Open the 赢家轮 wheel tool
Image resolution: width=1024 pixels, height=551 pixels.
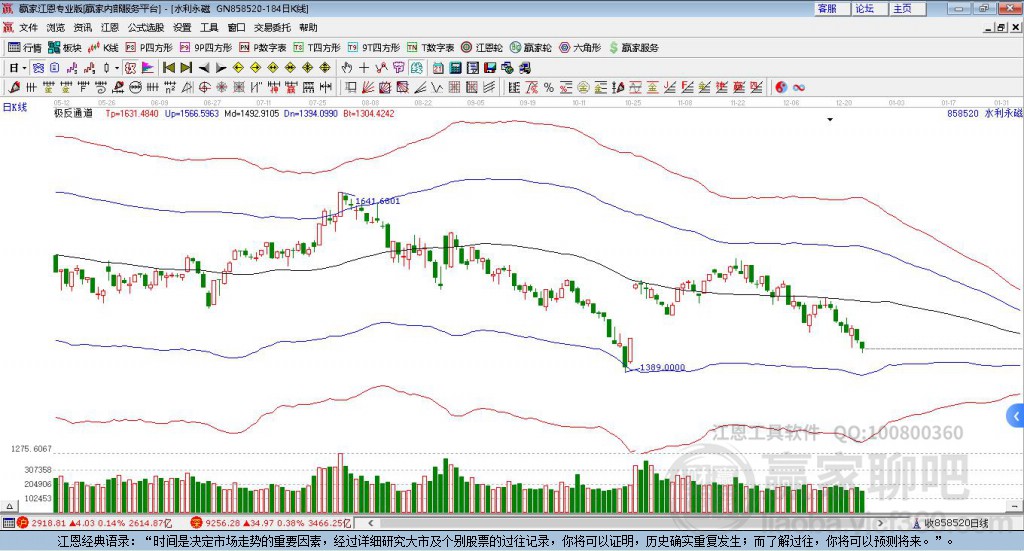tap(530, 48)
